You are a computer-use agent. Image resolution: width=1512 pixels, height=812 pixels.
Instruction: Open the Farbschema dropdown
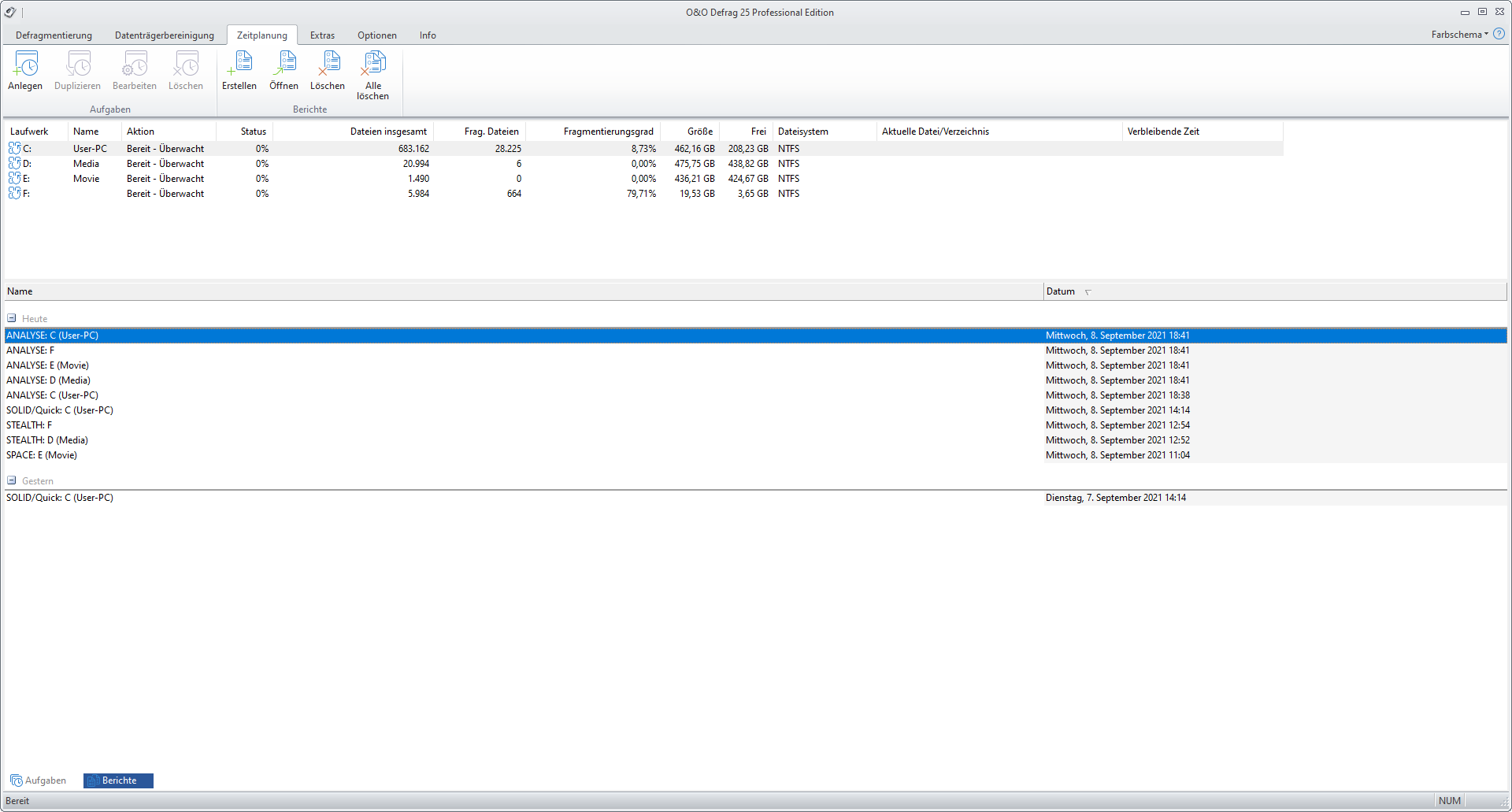click(x=1459, y=34)
